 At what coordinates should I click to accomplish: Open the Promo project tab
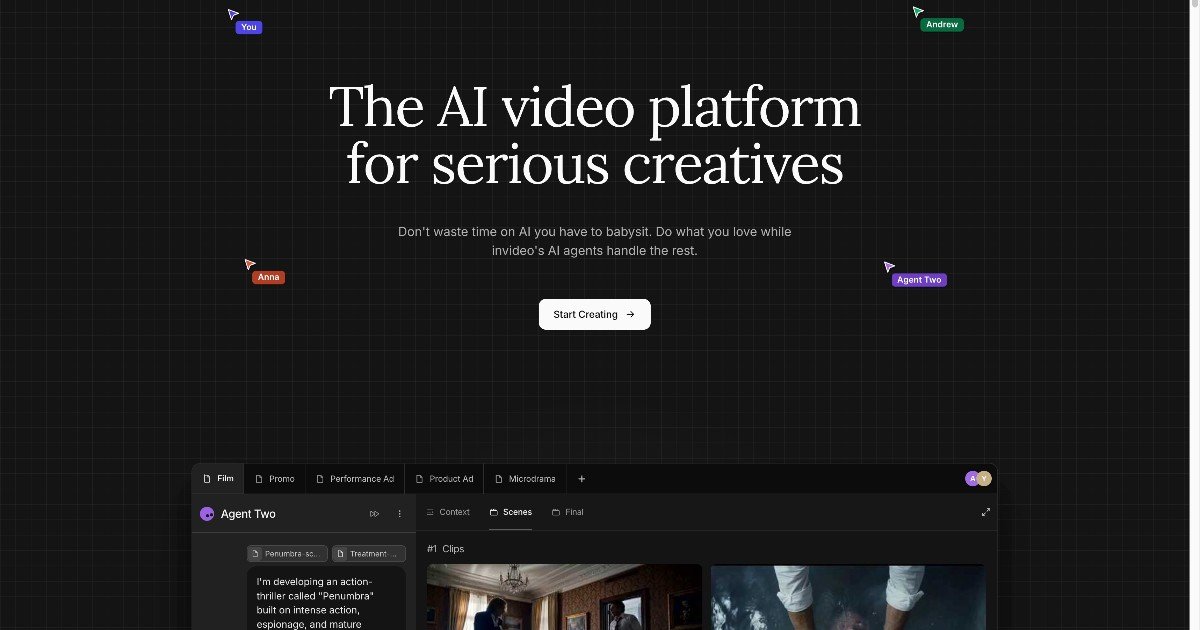tap(275, 479)
